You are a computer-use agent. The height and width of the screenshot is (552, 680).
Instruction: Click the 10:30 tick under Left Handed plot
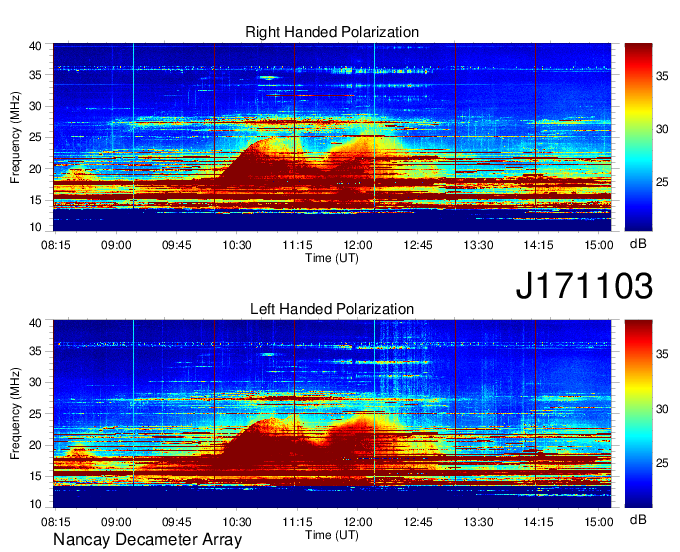pyautogui.click(x=237, y=522)
